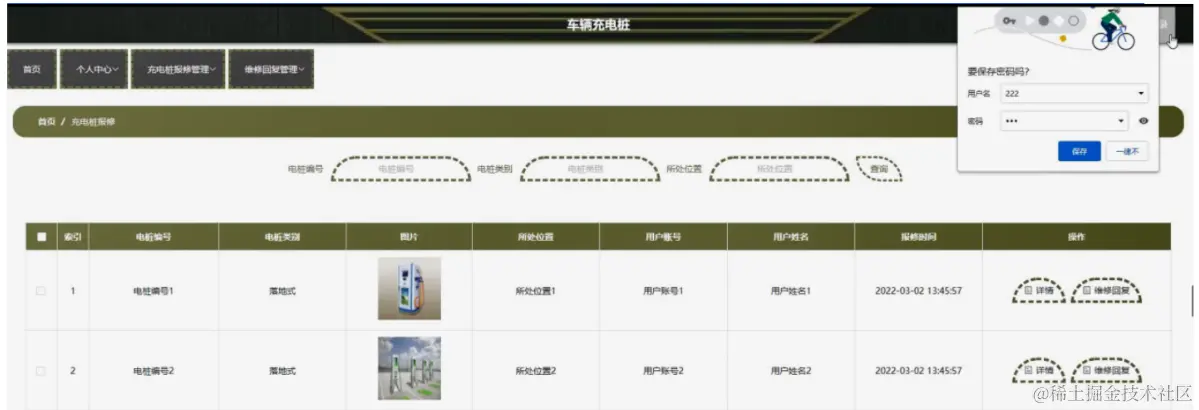The image size is (1199, 410).
Task: Click 保存 to save the password
Action: [1079, 151]
